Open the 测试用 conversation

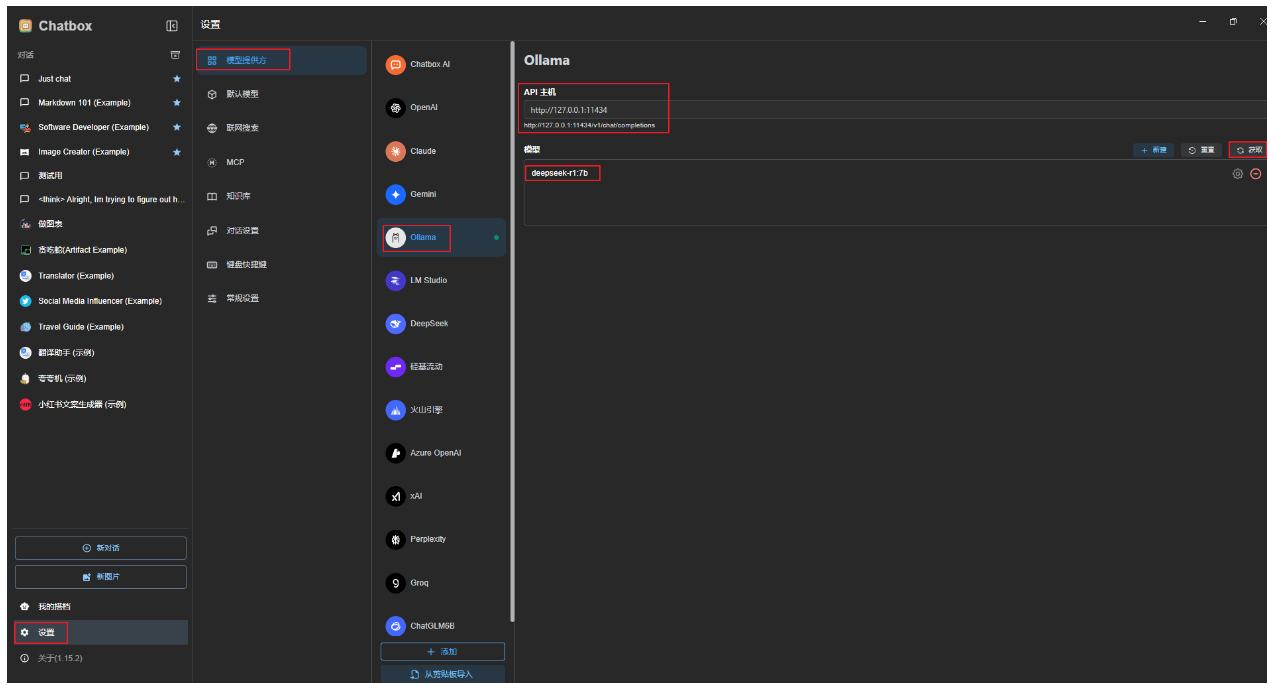coord(100,175)
